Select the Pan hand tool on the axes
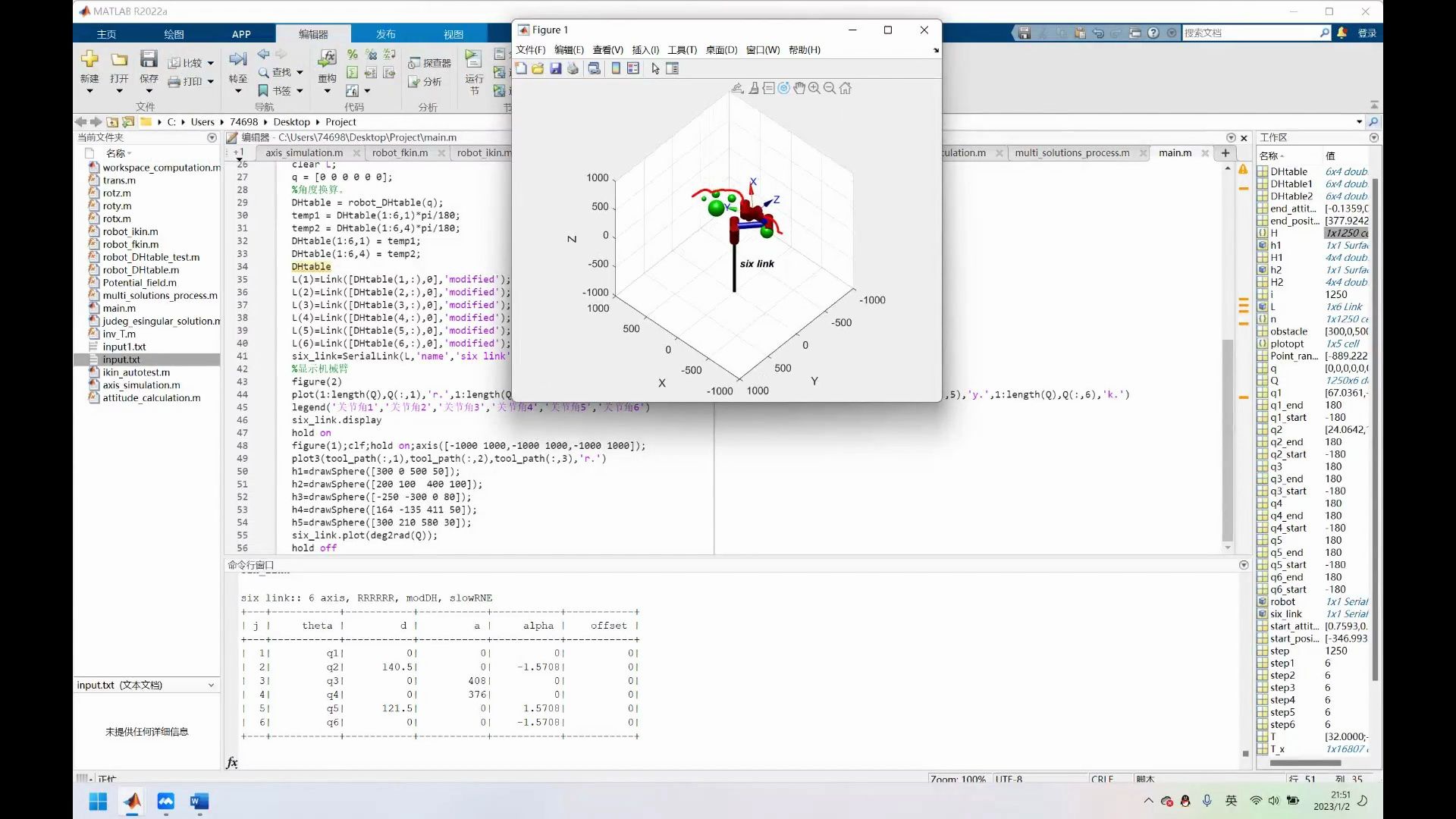The height and width of the screenshot is (819, 1456). tap(799, 88)
